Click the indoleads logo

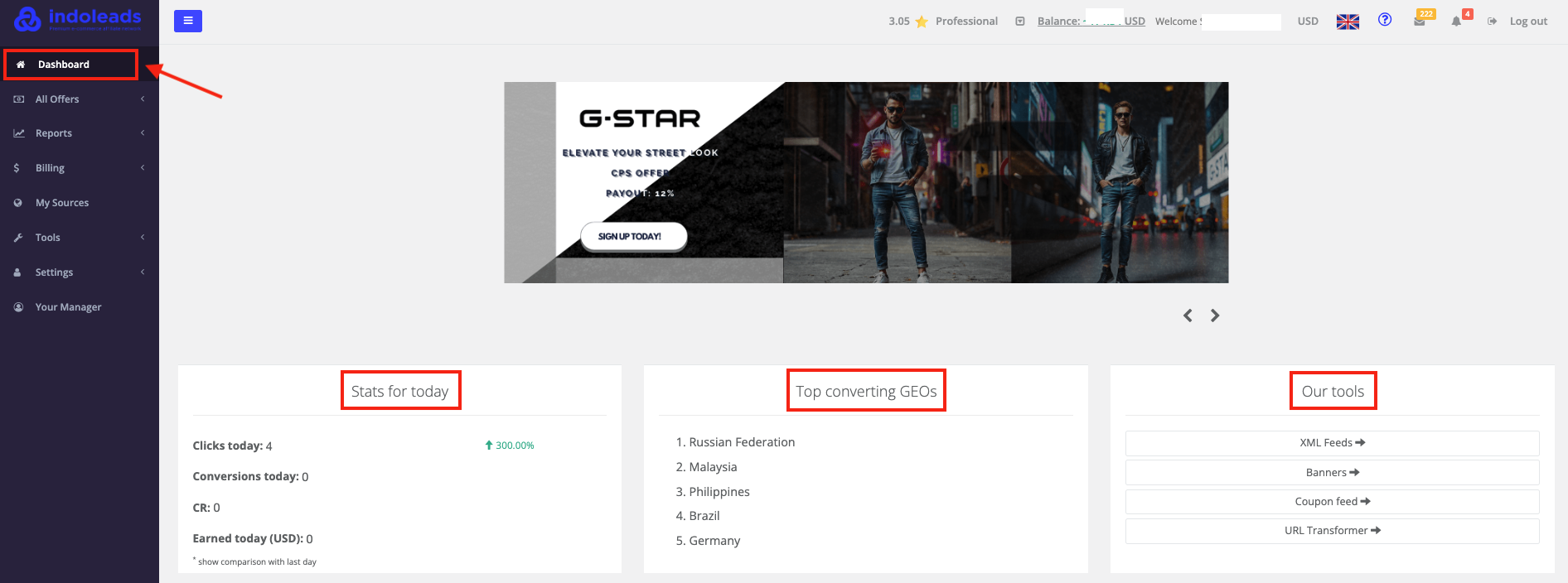pyautogui.click(x=78, y=18)
